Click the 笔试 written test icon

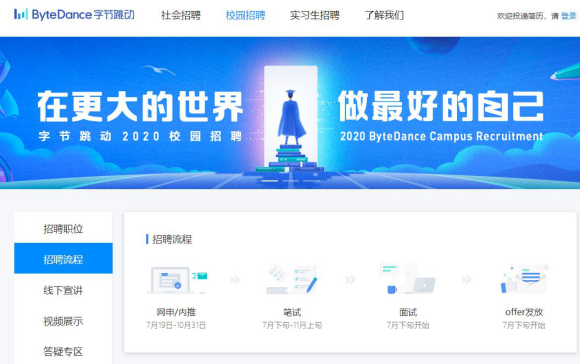click(292, 279)
